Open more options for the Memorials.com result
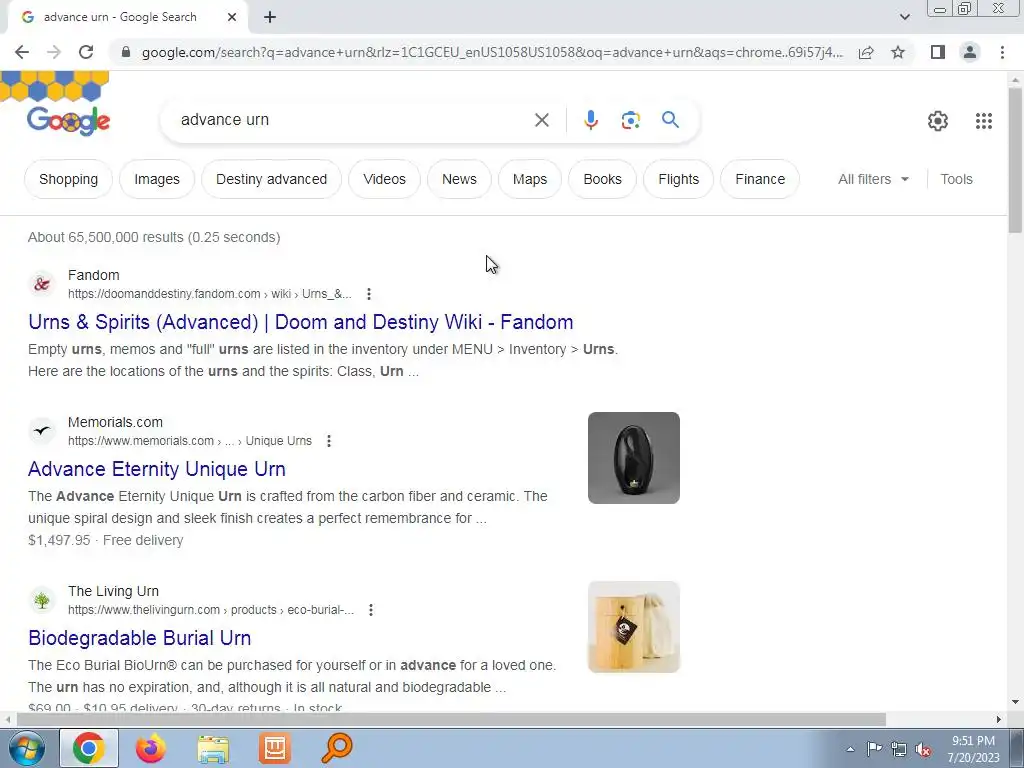The height and width of the screenshot is (768, 1024). pyautogui.click(x=329, y=441)
